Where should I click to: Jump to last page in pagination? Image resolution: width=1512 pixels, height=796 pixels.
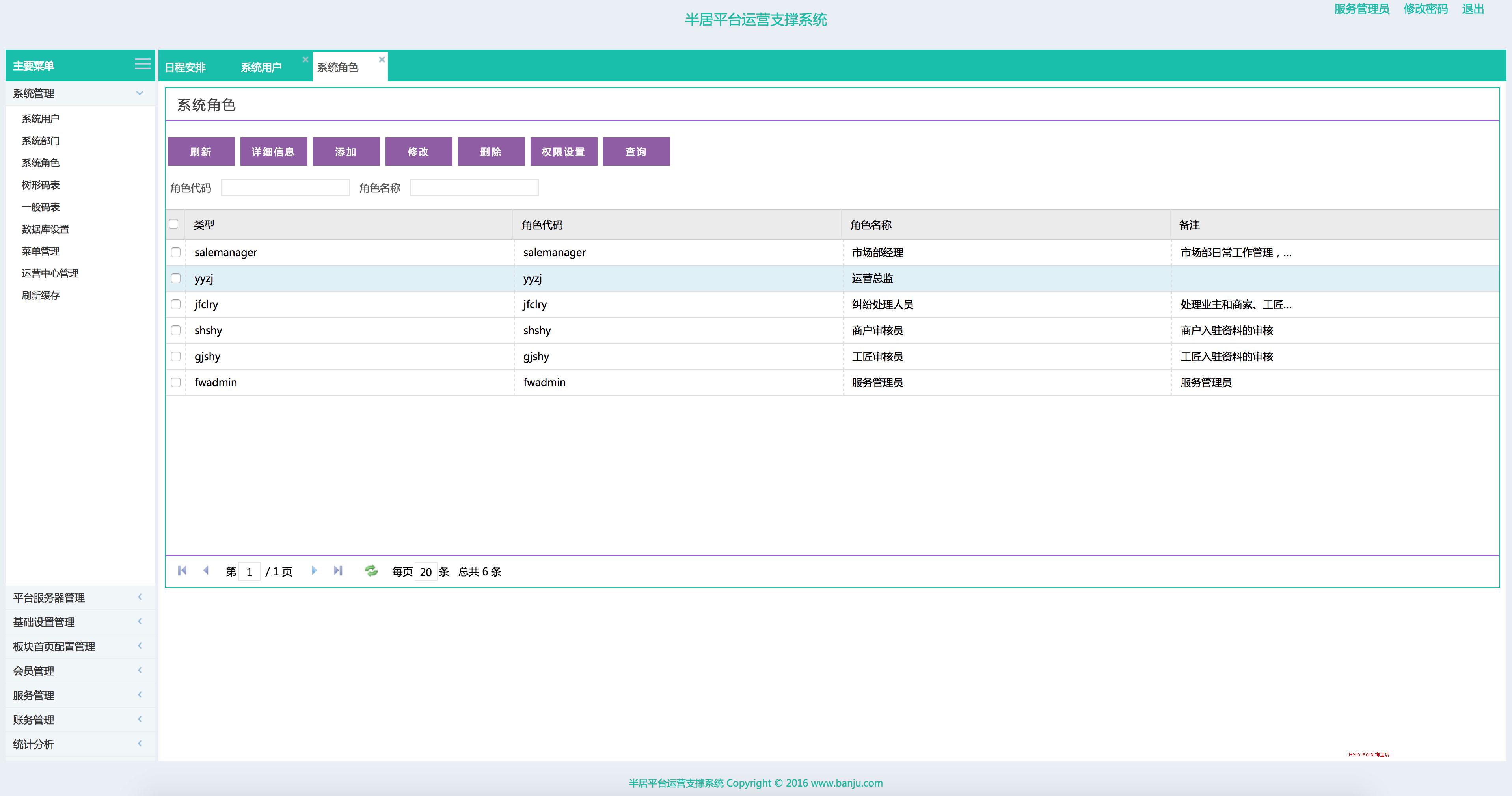pos(338,571)
